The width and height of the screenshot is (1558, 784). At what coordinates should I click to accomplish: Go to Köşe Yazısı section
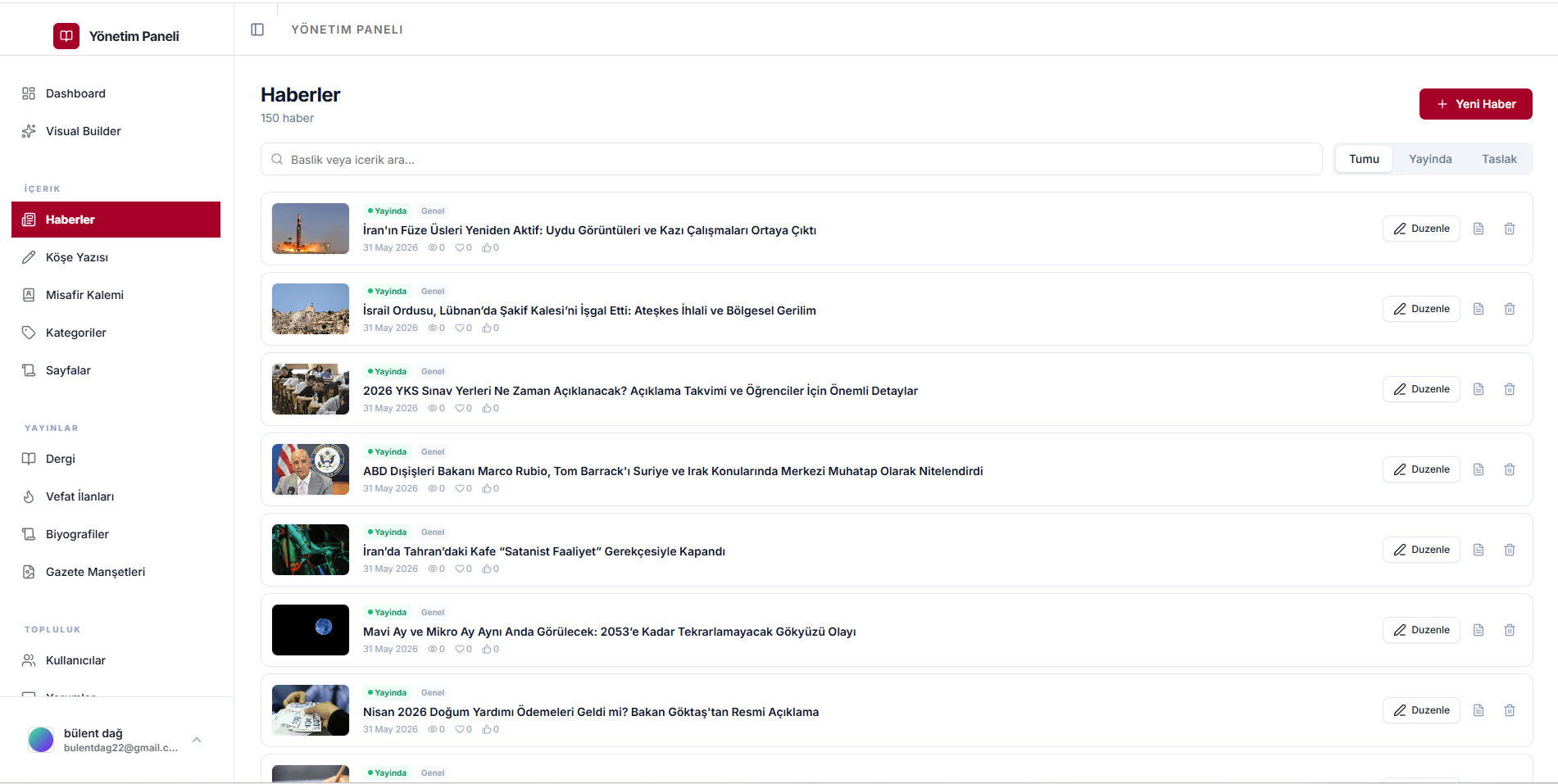tap(116, 257)
